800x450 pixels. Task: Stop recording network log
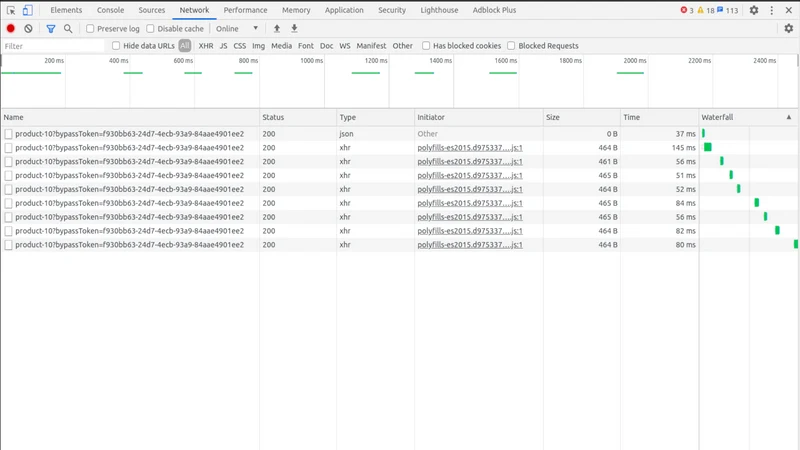coord(11,29)
